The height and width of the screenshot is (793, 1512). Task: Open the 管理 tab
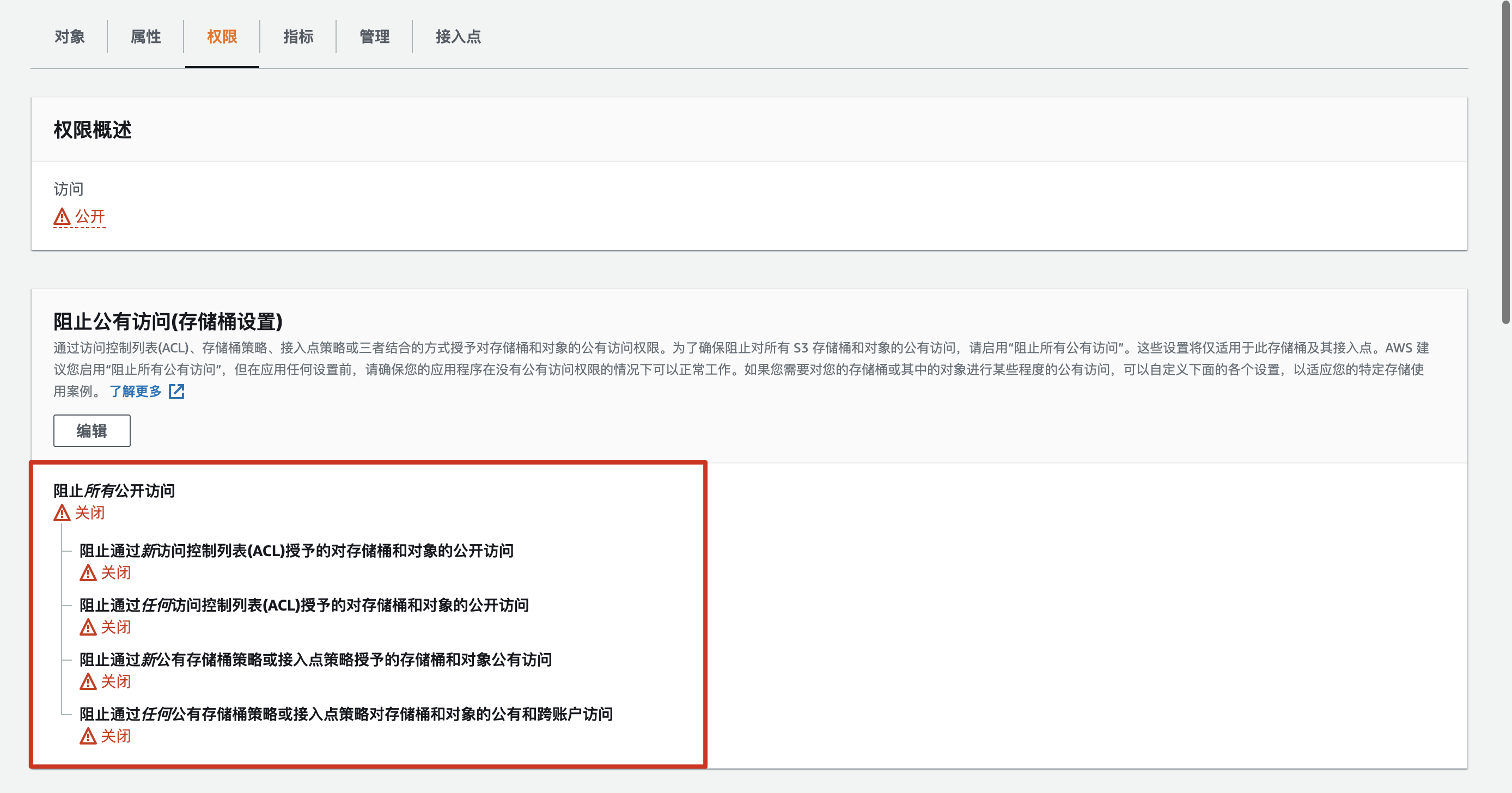375,36
